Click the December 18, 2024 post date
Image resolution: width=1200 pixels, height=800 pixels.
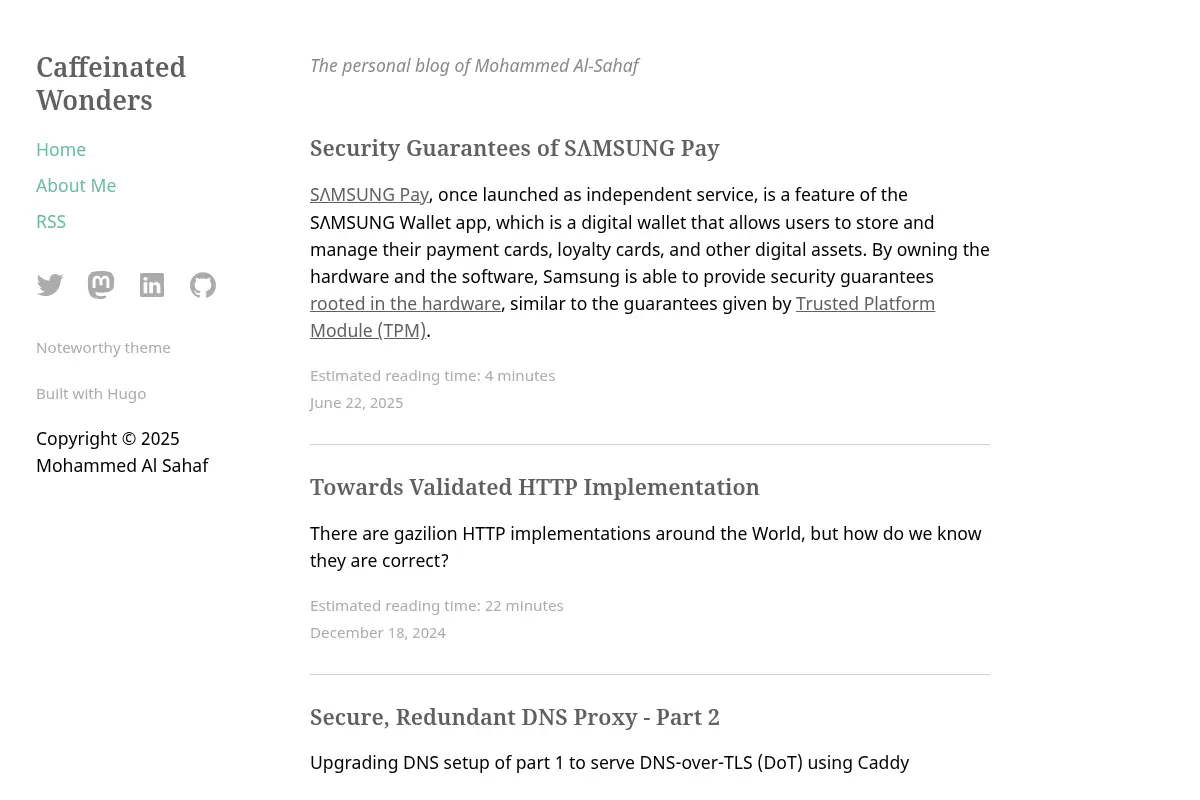[x=378, y=632]
